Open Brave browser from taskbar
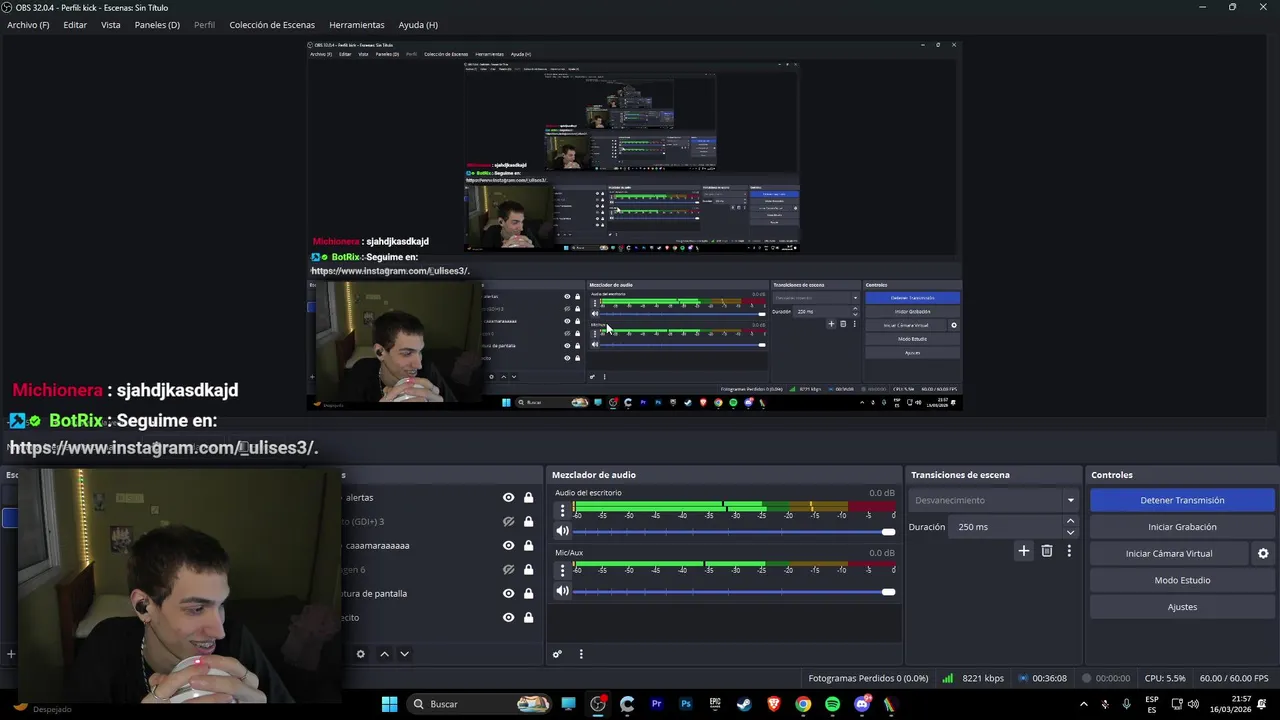Screen dimensions: 1280x720 pos(774,704)
